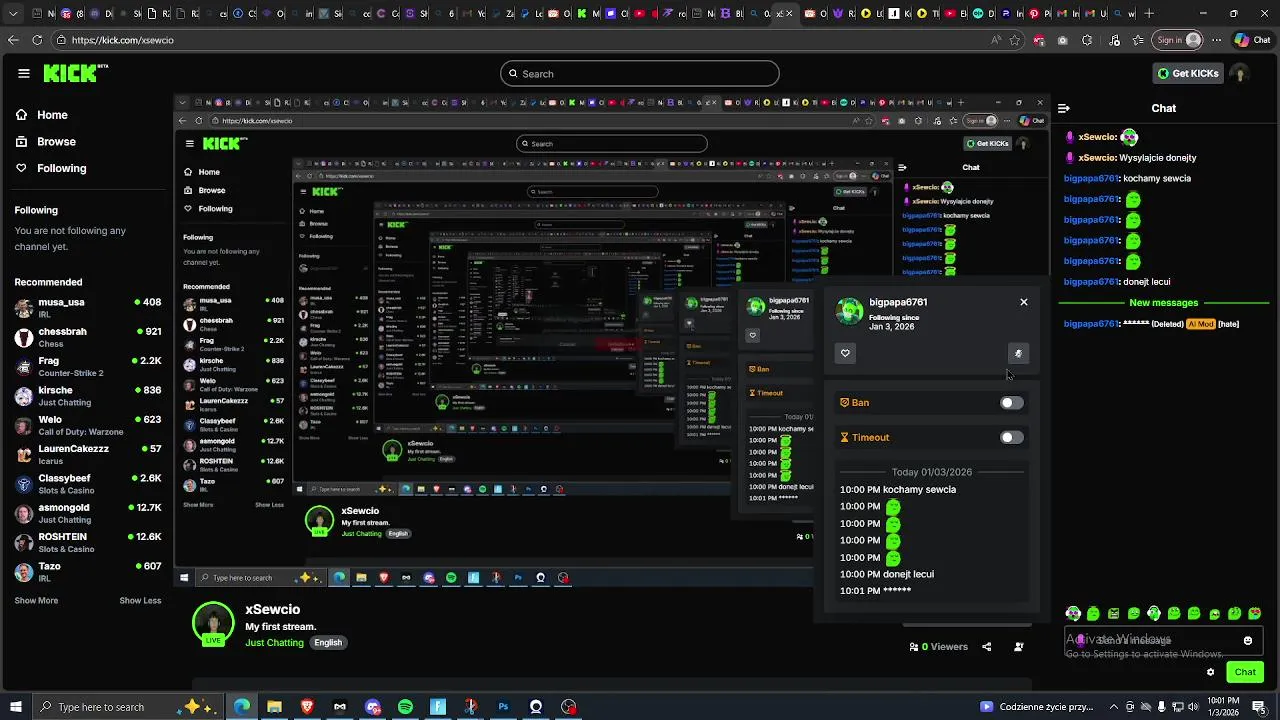
Task: Click the English language tag
Action: tap(328, 643)
